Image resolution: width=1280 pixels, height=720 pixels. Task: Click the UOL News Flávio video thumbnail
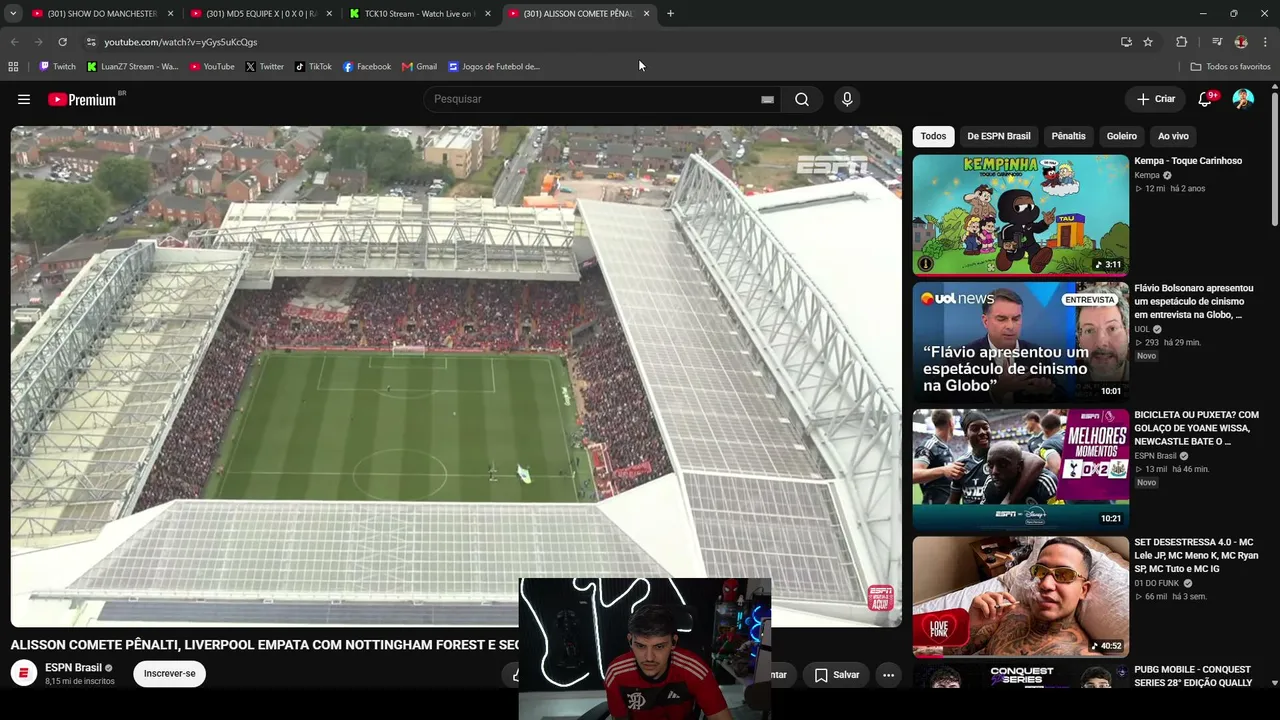pos(1020,342)
